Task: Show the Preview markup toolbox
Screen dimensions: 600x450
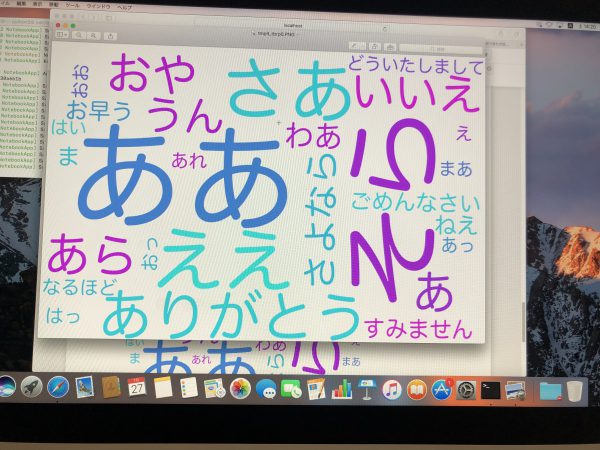Action: (390, 47)
